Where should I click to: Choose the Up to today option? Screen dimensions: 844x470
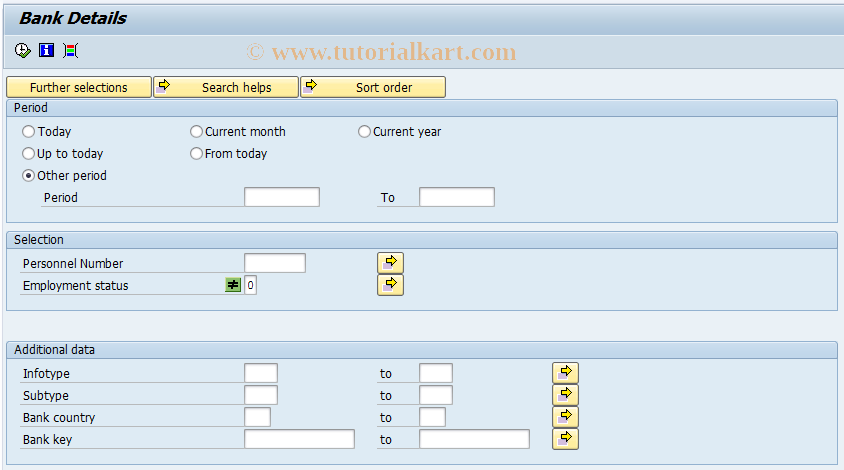[x=29, y=153]
